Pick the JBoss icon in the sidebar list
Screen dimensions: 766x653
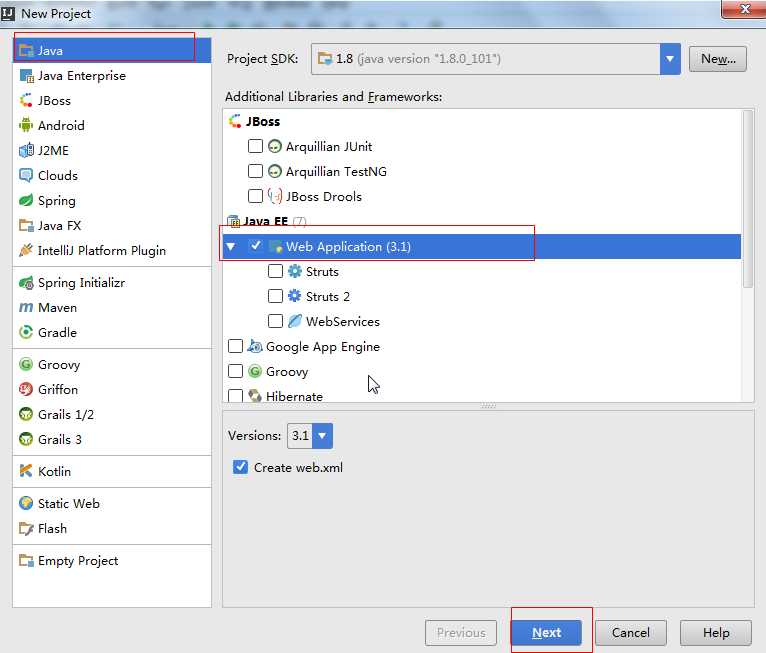(26, 101)
